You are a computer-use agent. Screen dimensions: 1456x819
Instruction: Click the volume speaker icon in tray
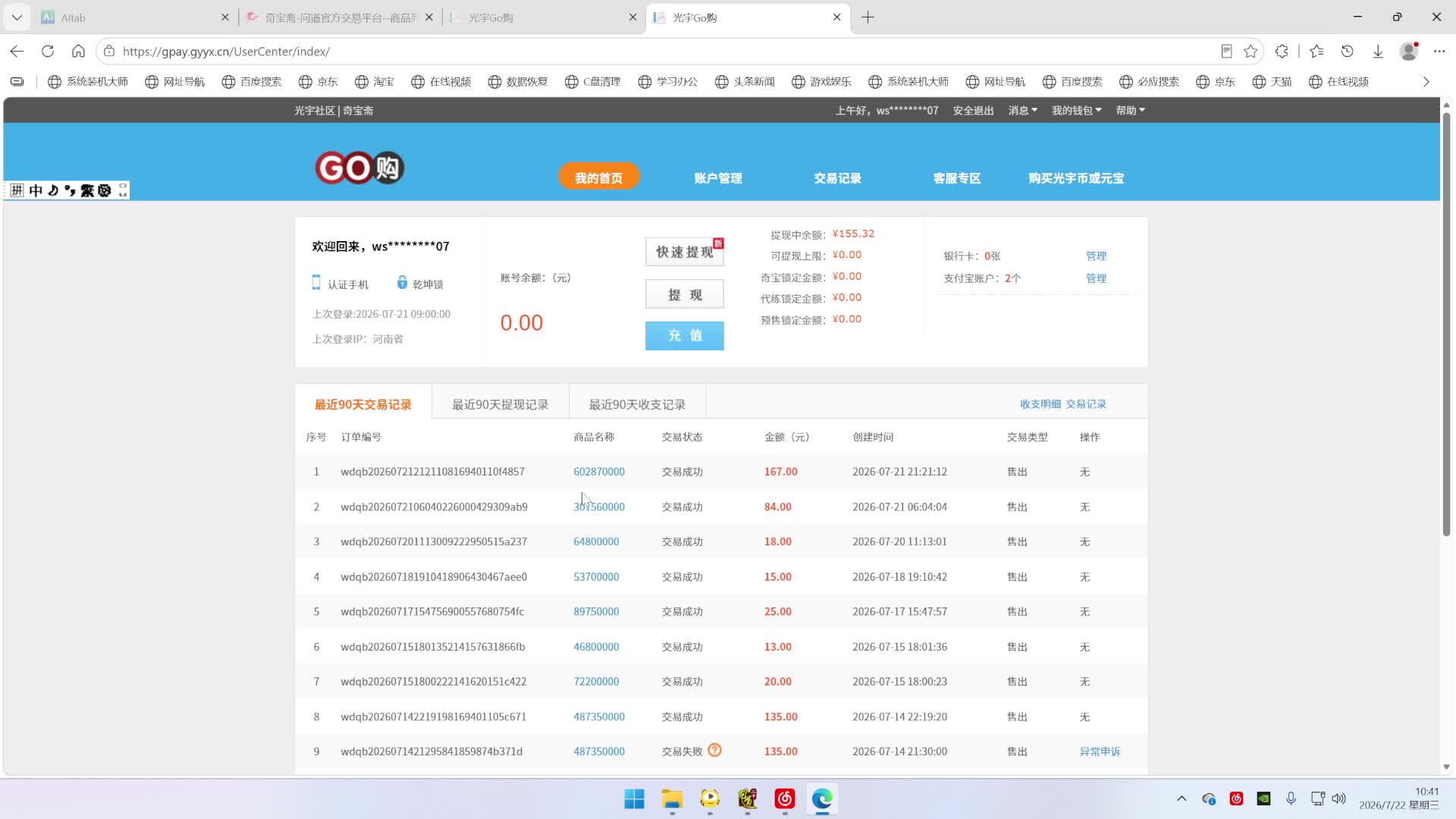click(1339, 799)
